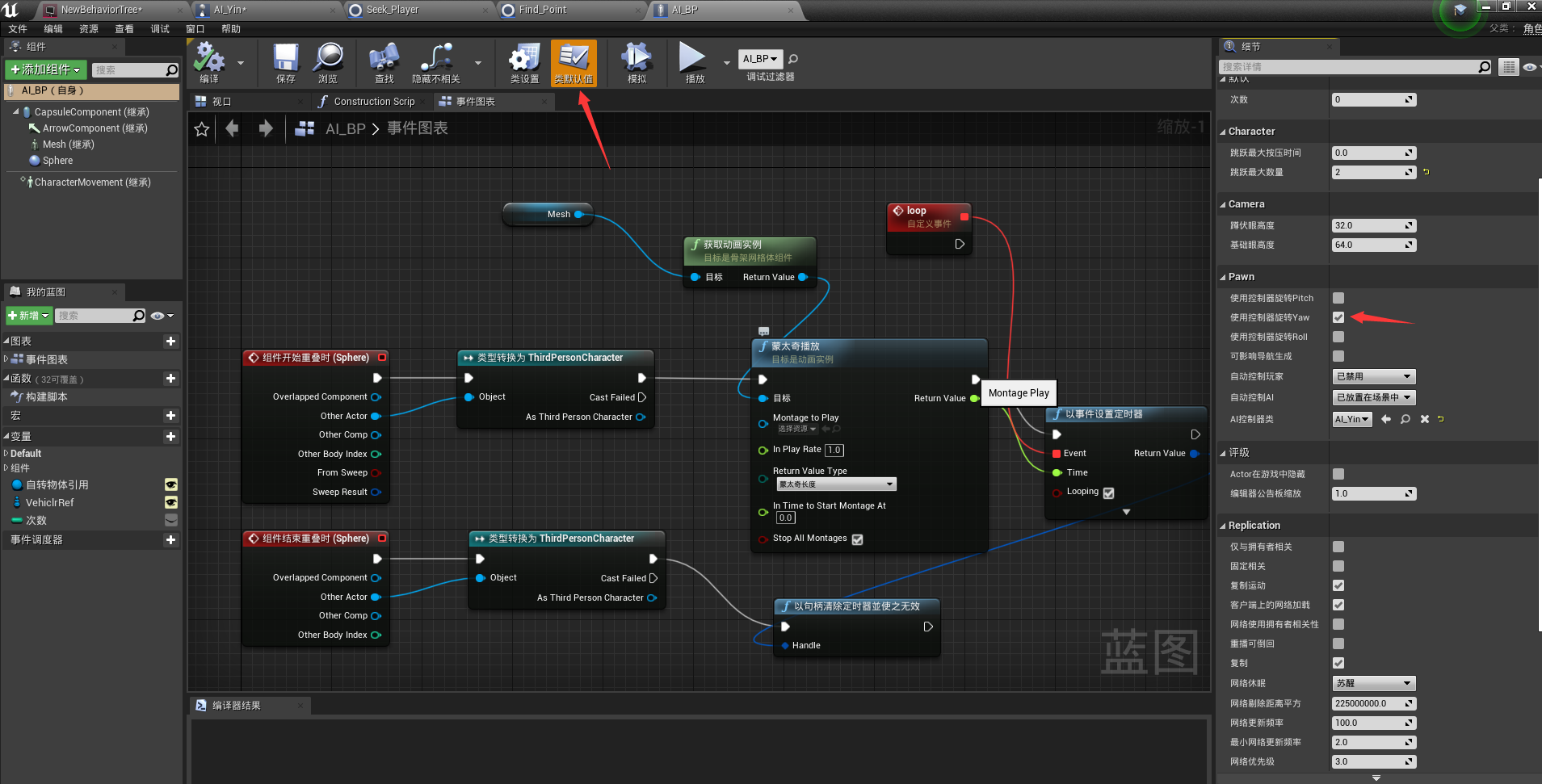Open the AI_Yin controller class dropdown
Screen dimensions: 1542x784
pos(1351,419)
